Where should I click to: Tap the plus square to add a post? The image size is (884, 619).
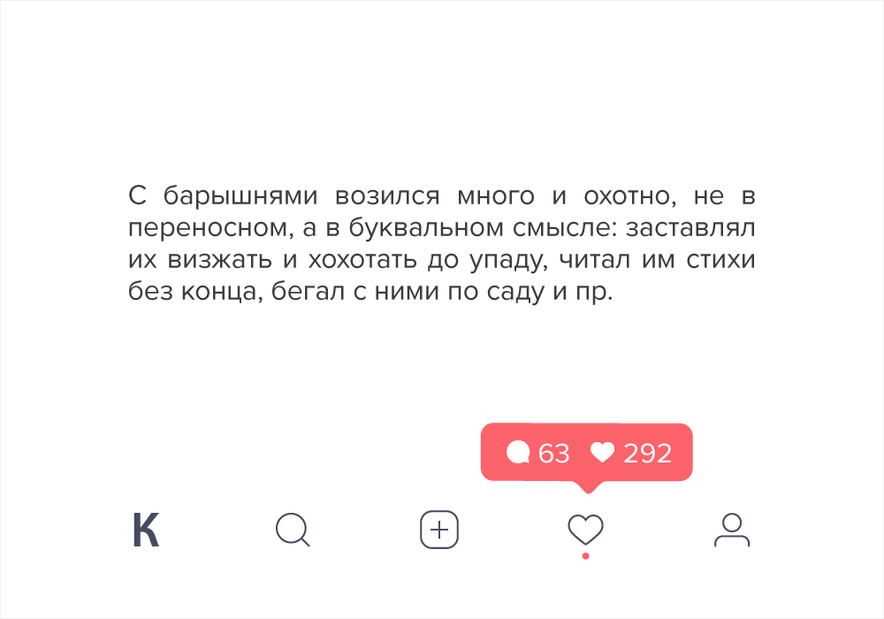[x=439, y=530]
